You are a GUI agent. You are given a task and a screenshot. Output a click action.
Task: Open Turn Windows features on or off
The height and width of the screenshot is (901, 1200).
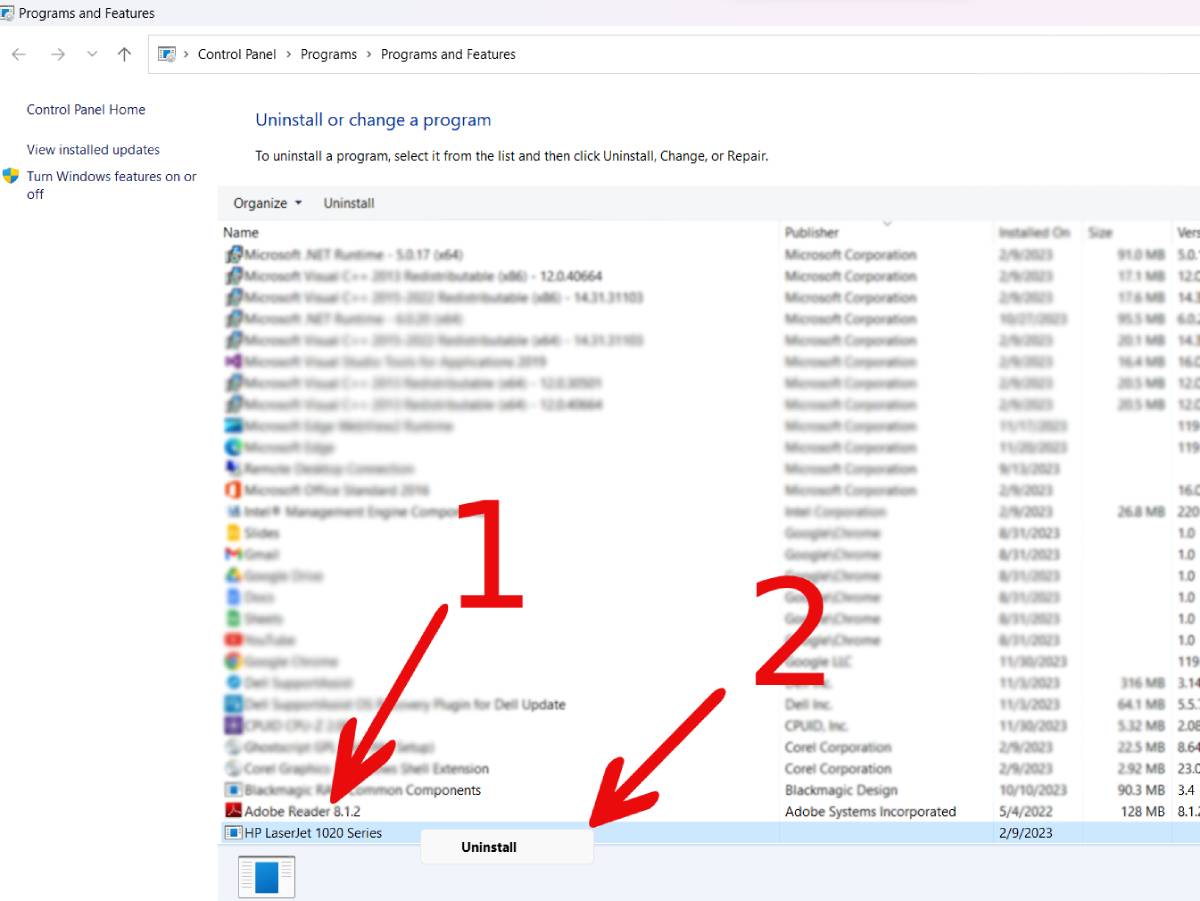pyautogui.click(x=111, y=185)
